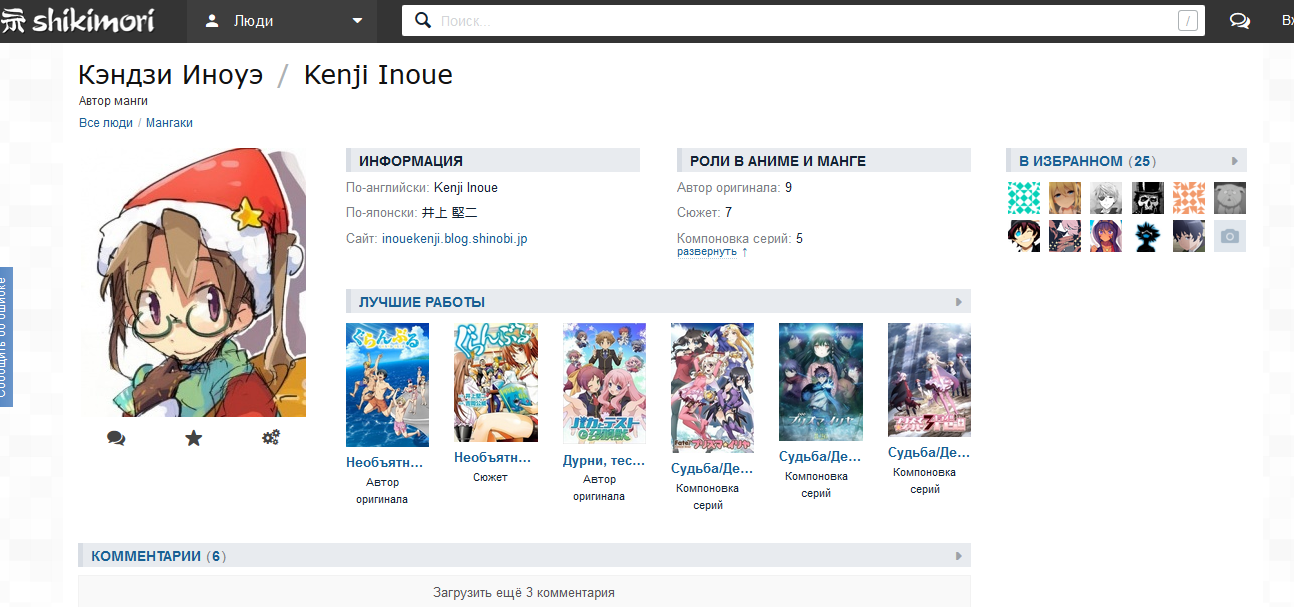Open the black skull hat avatar

1148,198
